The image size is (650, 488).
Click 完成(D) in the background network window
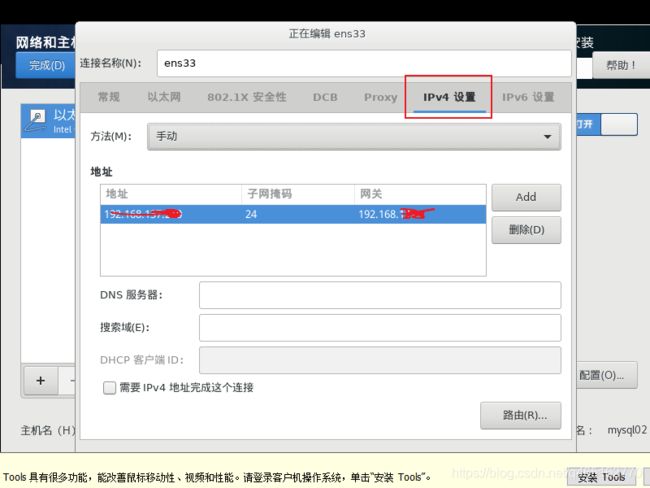[46, 65]
